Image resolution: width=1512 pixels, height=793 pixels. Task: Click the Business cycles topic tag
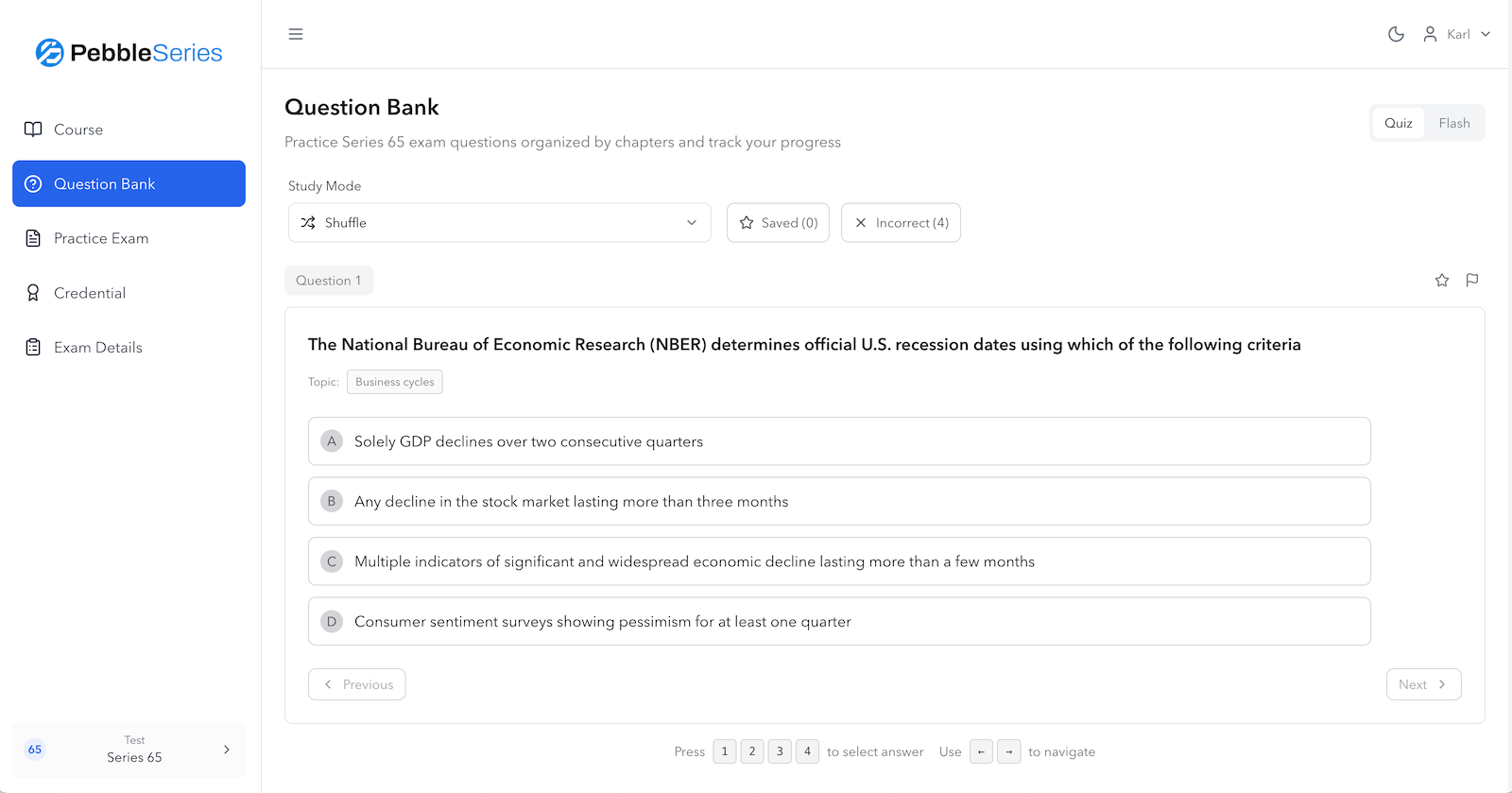395,382
